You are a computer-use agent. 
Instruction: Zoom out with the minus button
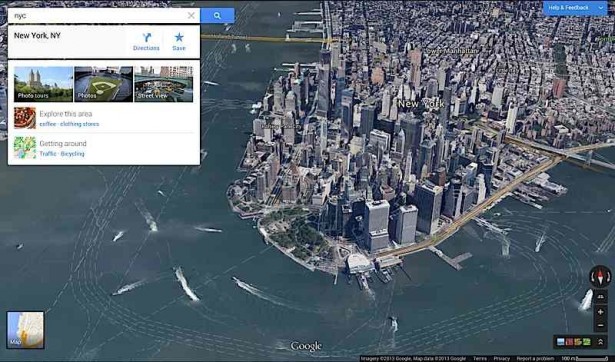[600, 325]
